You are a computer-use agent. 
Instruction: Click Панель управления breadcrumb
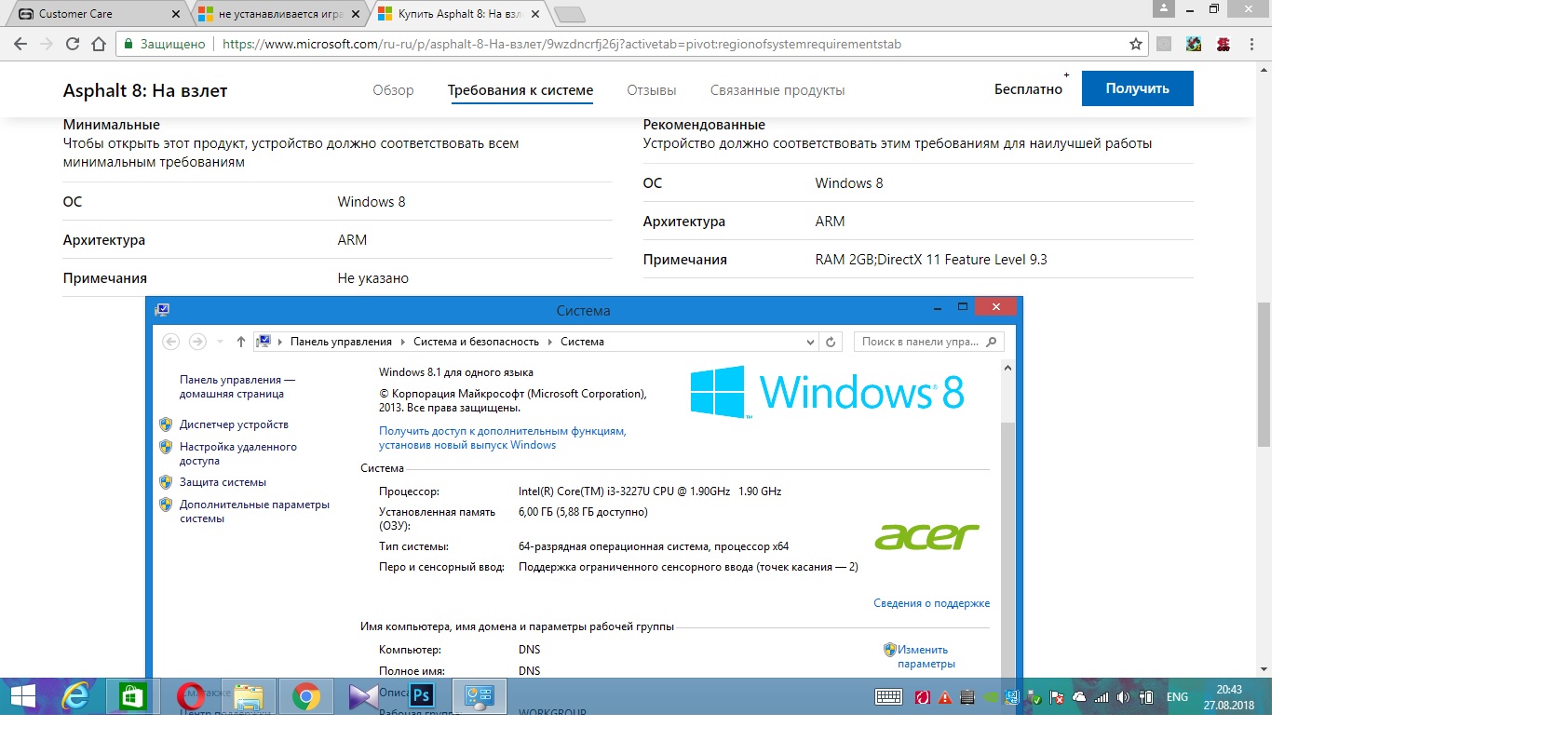click(x=341, y=342)
